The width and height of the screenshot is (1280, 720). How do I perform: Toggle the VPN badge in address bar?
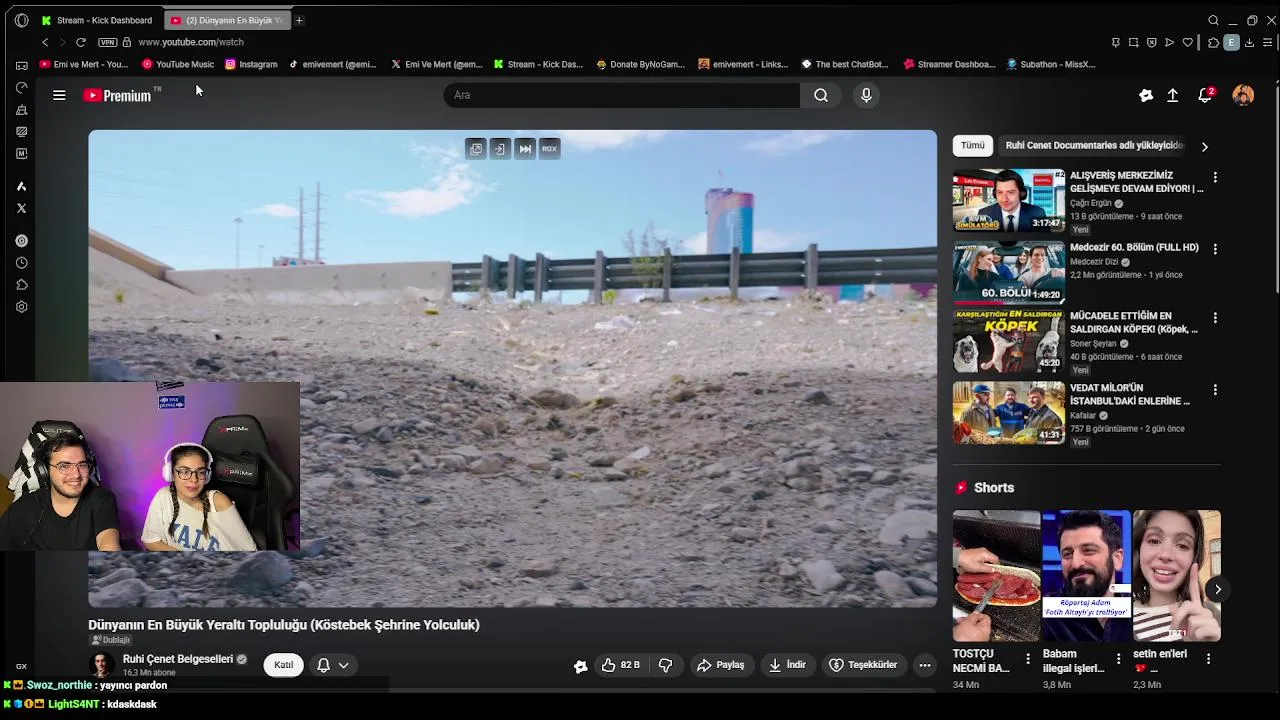(107, 42)
